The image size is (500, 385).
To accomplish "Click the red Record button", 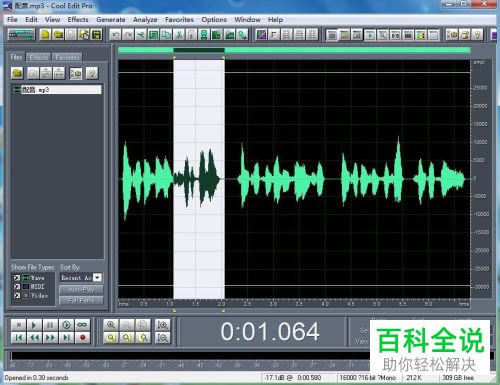I will click(82, 338).
